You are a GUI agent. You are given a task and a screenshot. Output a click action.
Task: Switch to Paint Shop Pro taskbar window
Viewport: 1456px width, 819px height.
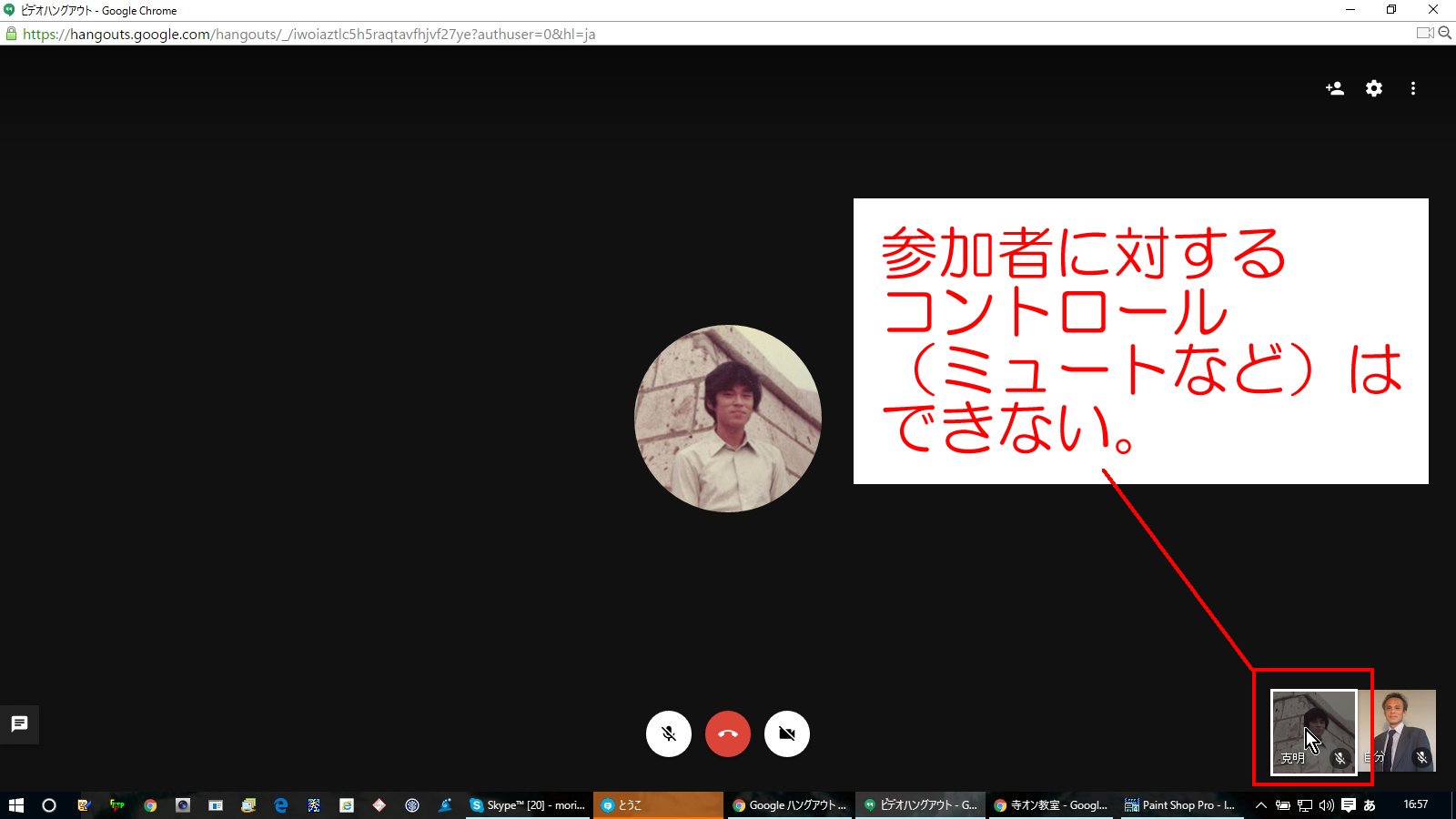tap(1181, 805)
